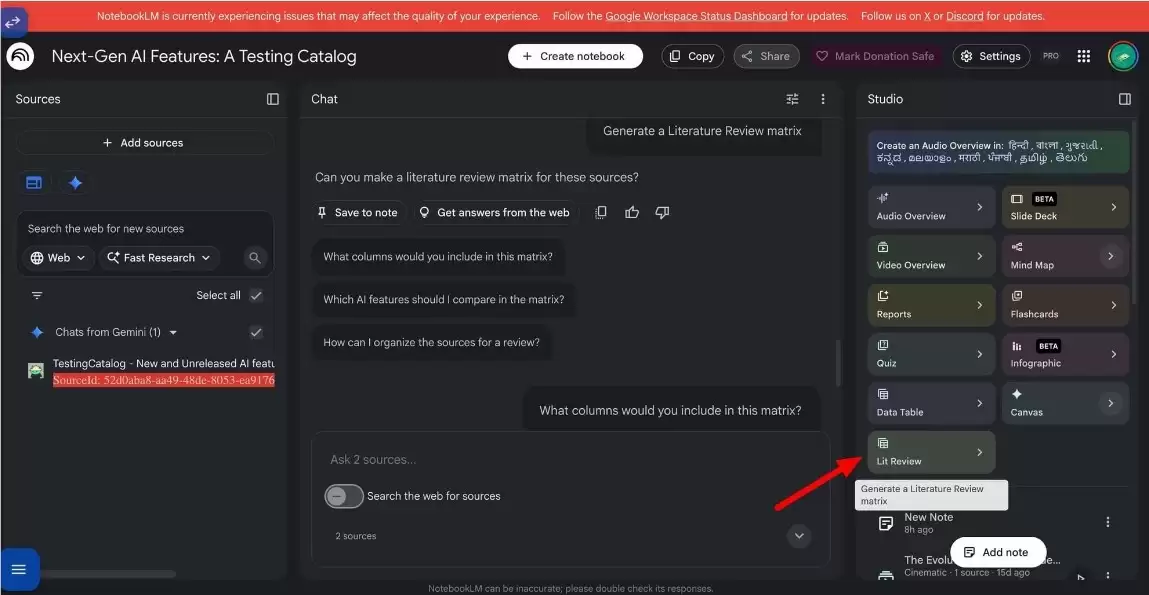Open Data Table tile
This screenshot has height=595, width=1149.
(931, 404)
